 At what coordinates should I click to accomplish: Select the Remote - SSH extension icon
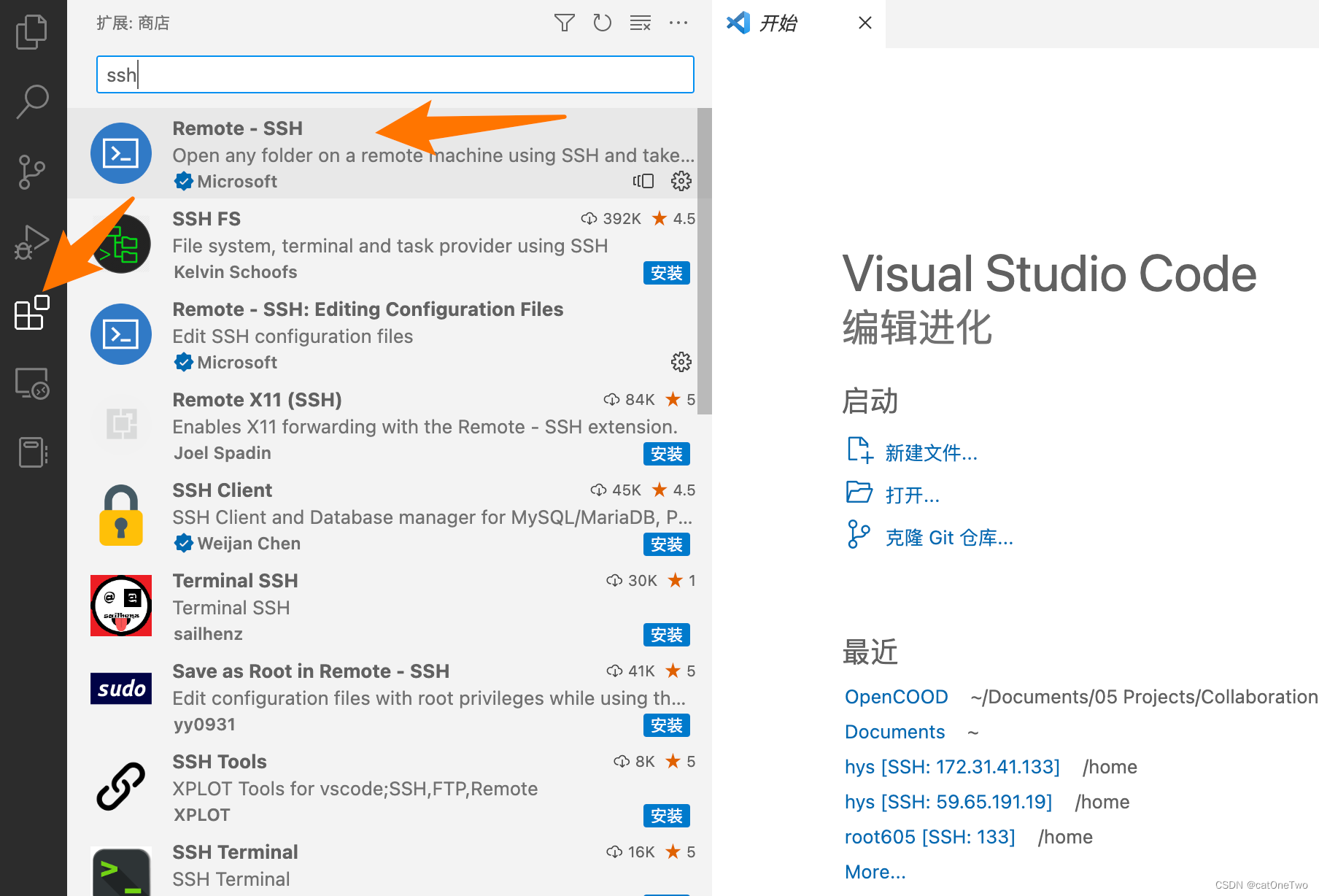121,153
